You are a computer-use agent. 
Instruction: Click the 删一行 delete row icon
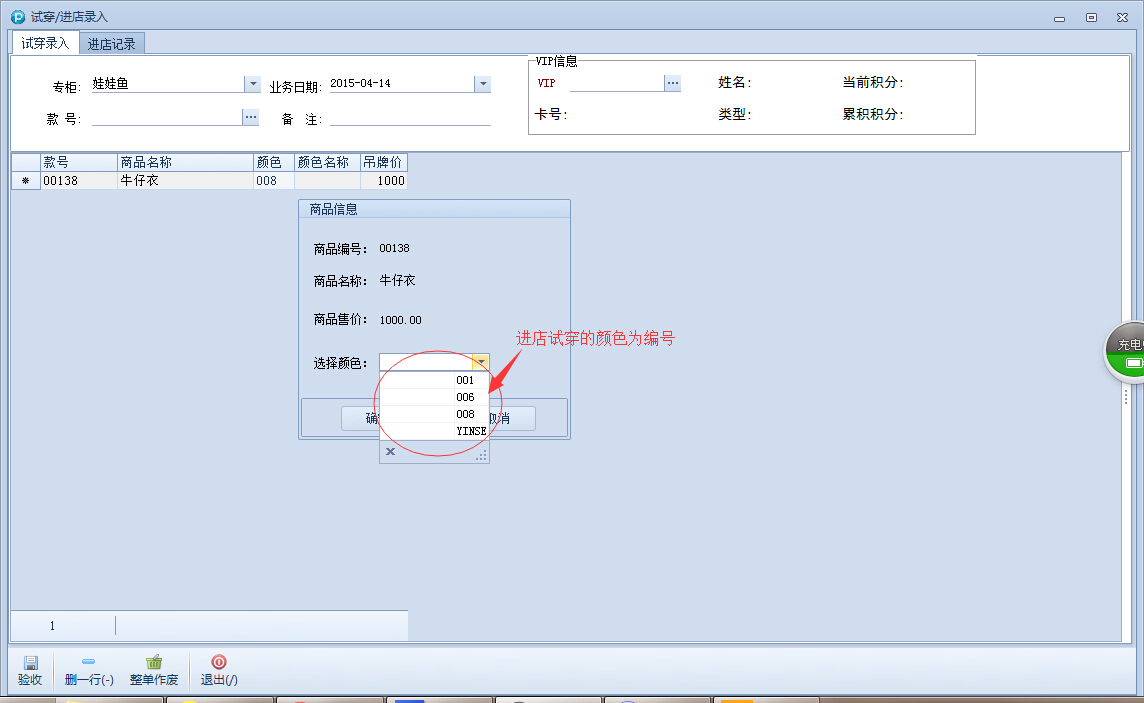(88, 662)
